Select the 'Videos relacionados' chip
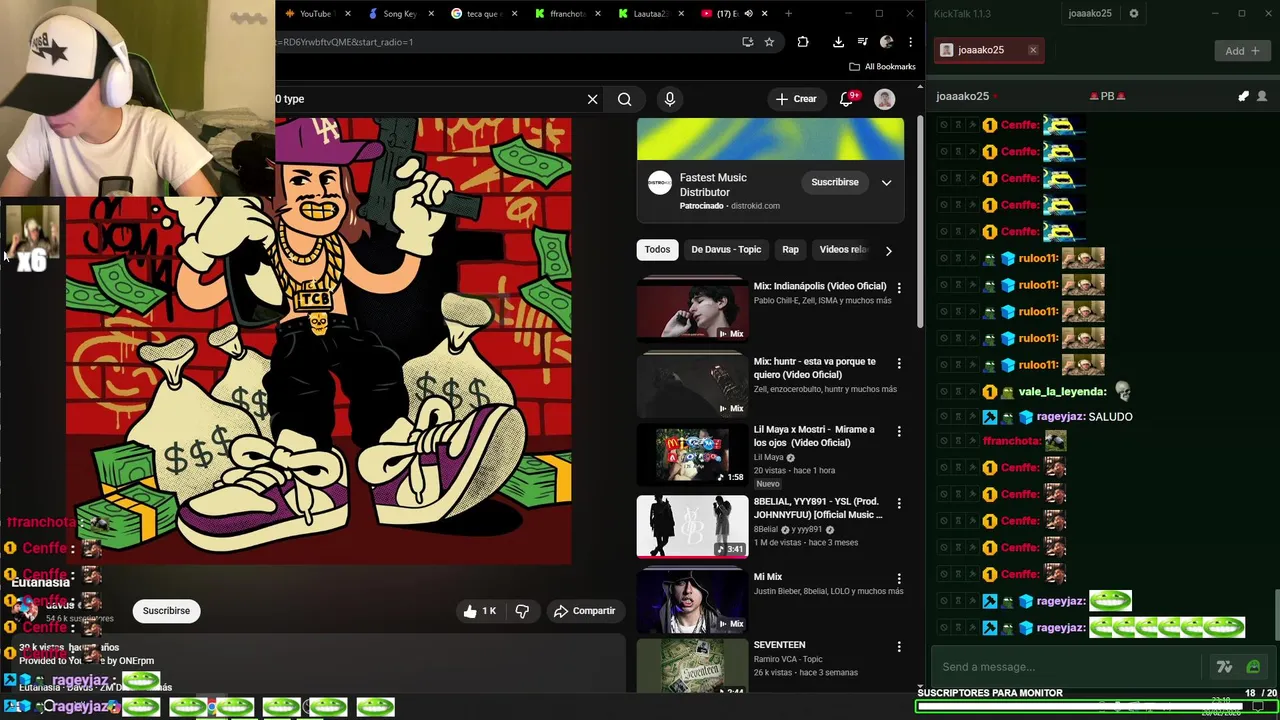Screen dimensions: 1280x720 (x=843, y=250)
